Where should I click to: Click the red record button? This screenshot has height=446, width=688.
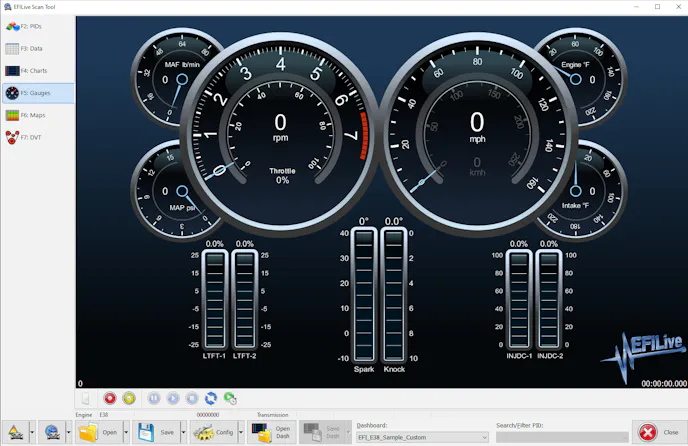pyautogui.click(x=110, y=398)
